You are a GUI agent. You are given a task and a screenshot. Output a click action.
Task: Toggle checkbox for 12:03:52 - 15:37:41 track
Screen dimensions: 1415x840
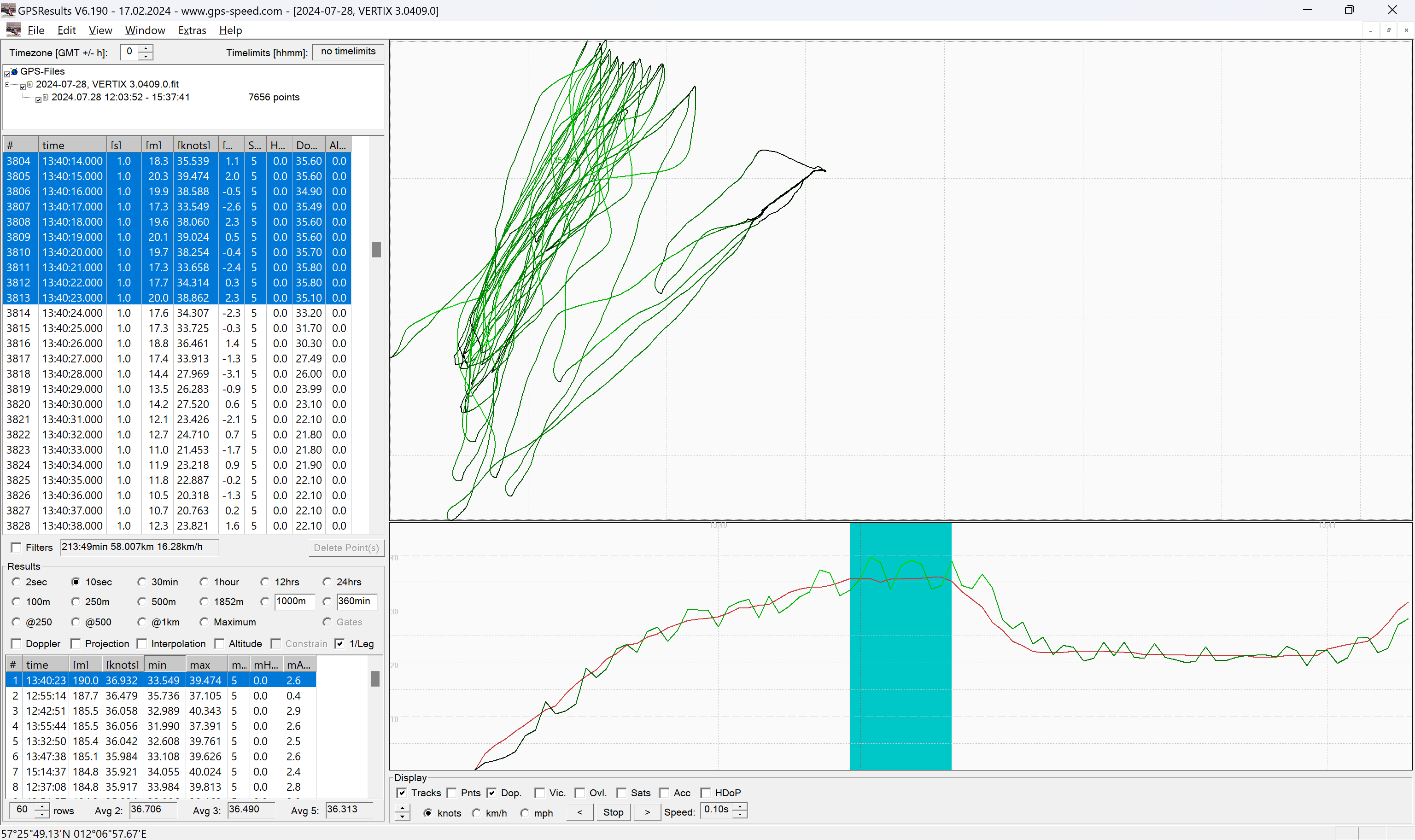coord(38,99)
